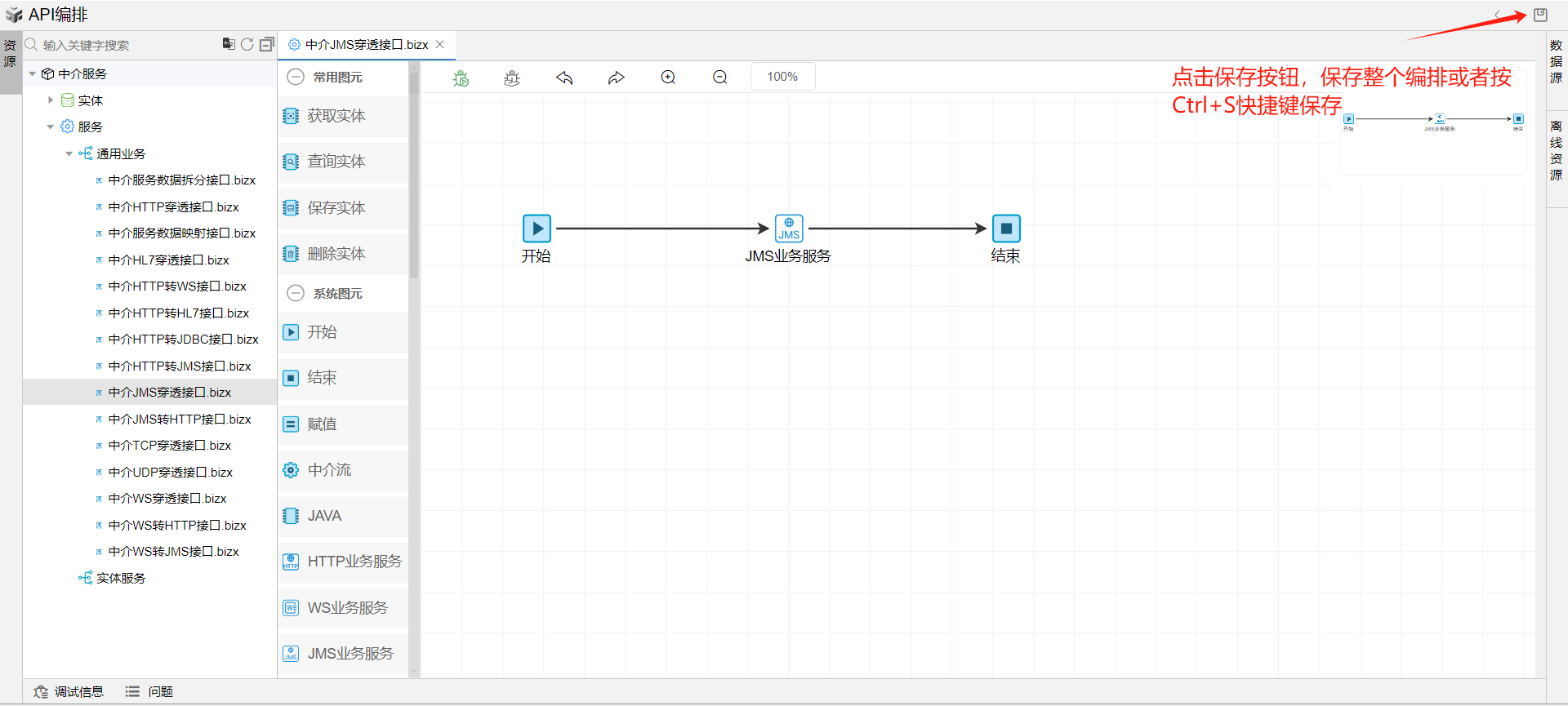Click the 100% zoom level box
The image size is (1568, 706).
coord(782,77)
